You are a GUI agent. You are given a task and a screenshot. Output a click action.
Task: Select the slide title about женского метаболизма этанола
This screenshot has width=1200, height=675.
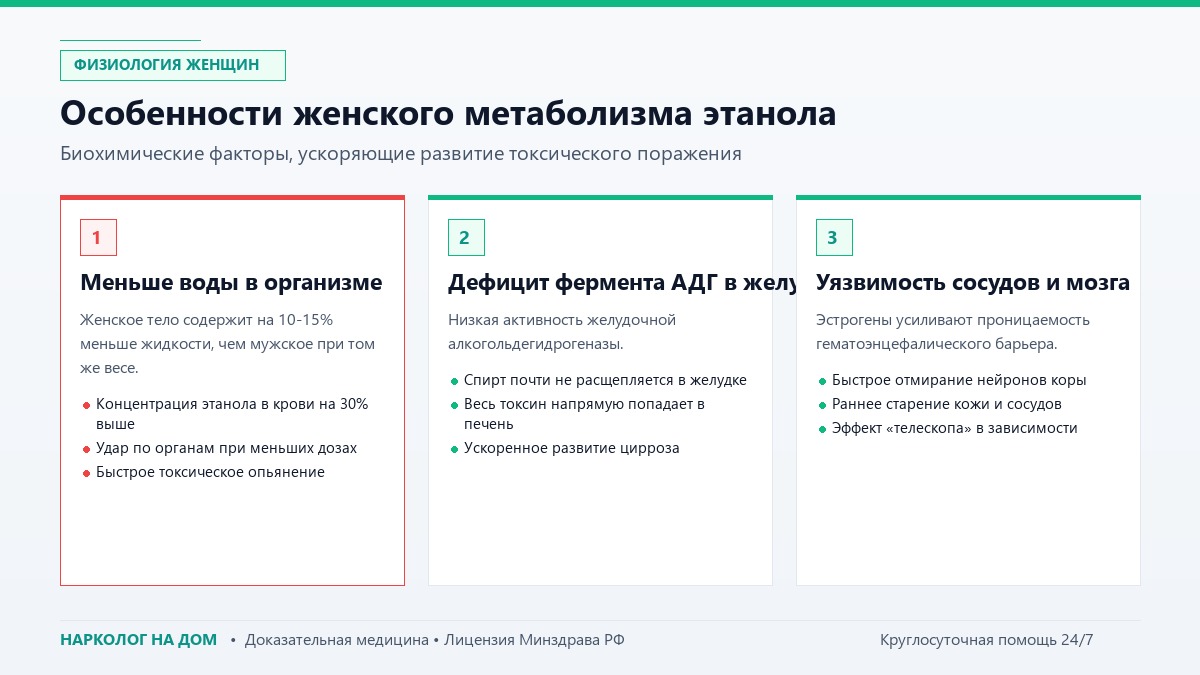(448, 113)
